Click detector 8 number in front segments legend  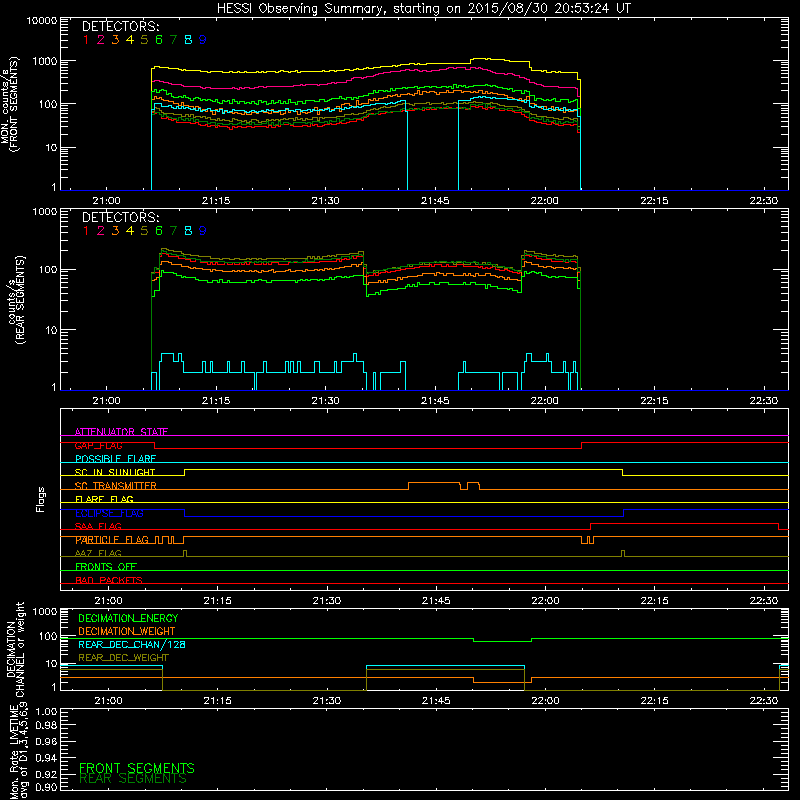point(188,40)
